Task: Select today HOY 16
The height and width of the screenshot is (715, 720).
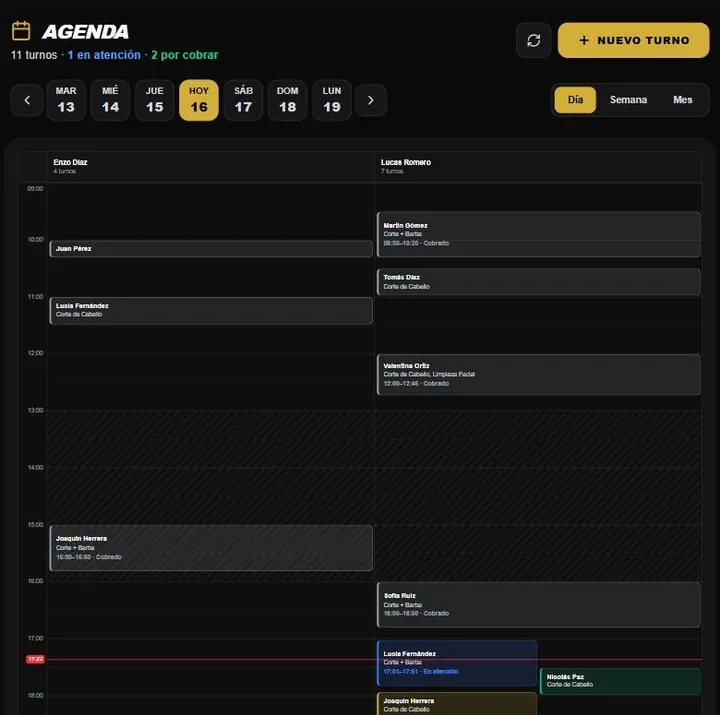Action: tap(199, 100)
